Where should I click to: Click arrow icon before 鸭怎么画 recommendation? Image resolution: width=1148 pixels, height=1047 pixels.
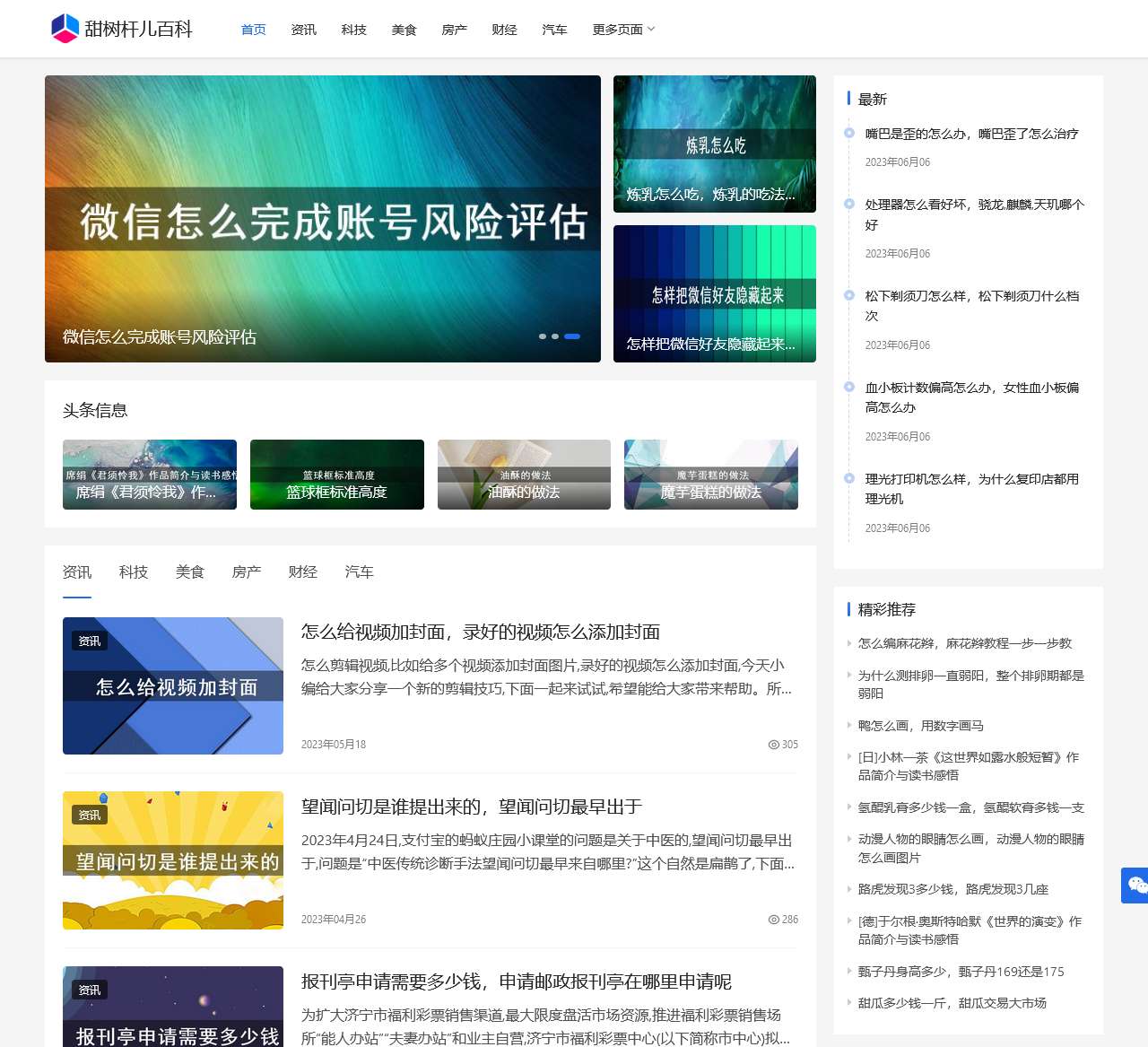[850, 725]
